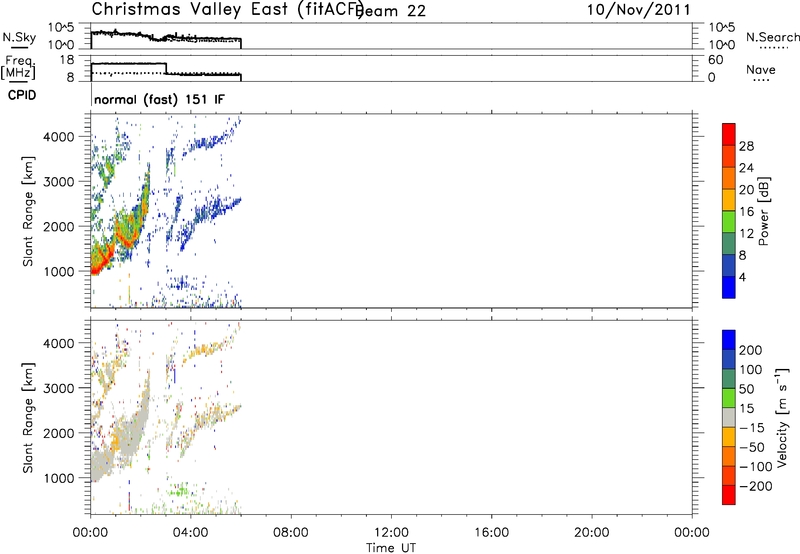800x554 pixels.
Task: Click the red bottom Velocity colorbar segment
Action: 729,495
